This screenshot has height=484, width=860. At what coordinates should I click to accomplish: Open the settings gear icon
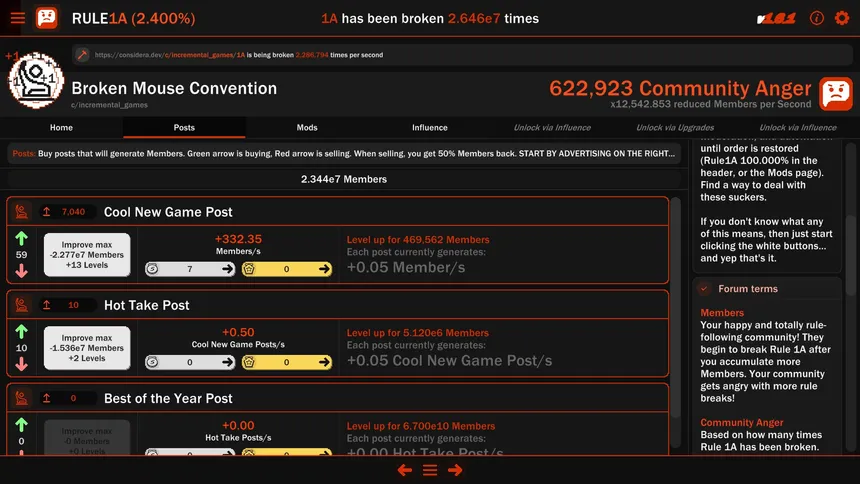pyautogui.click(x=842, y=18)
